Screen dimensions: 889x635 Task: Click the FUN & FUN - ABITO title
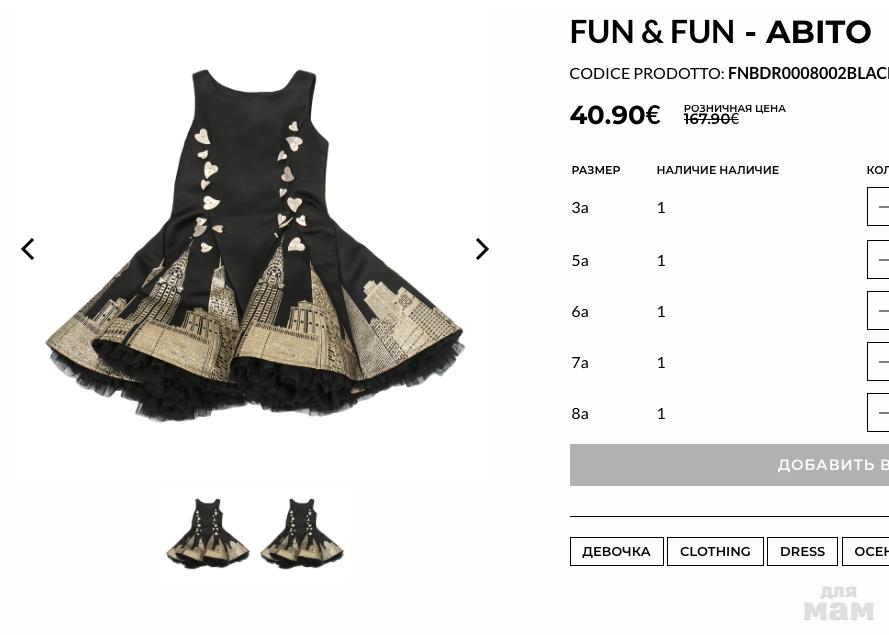tap(720, 32)
